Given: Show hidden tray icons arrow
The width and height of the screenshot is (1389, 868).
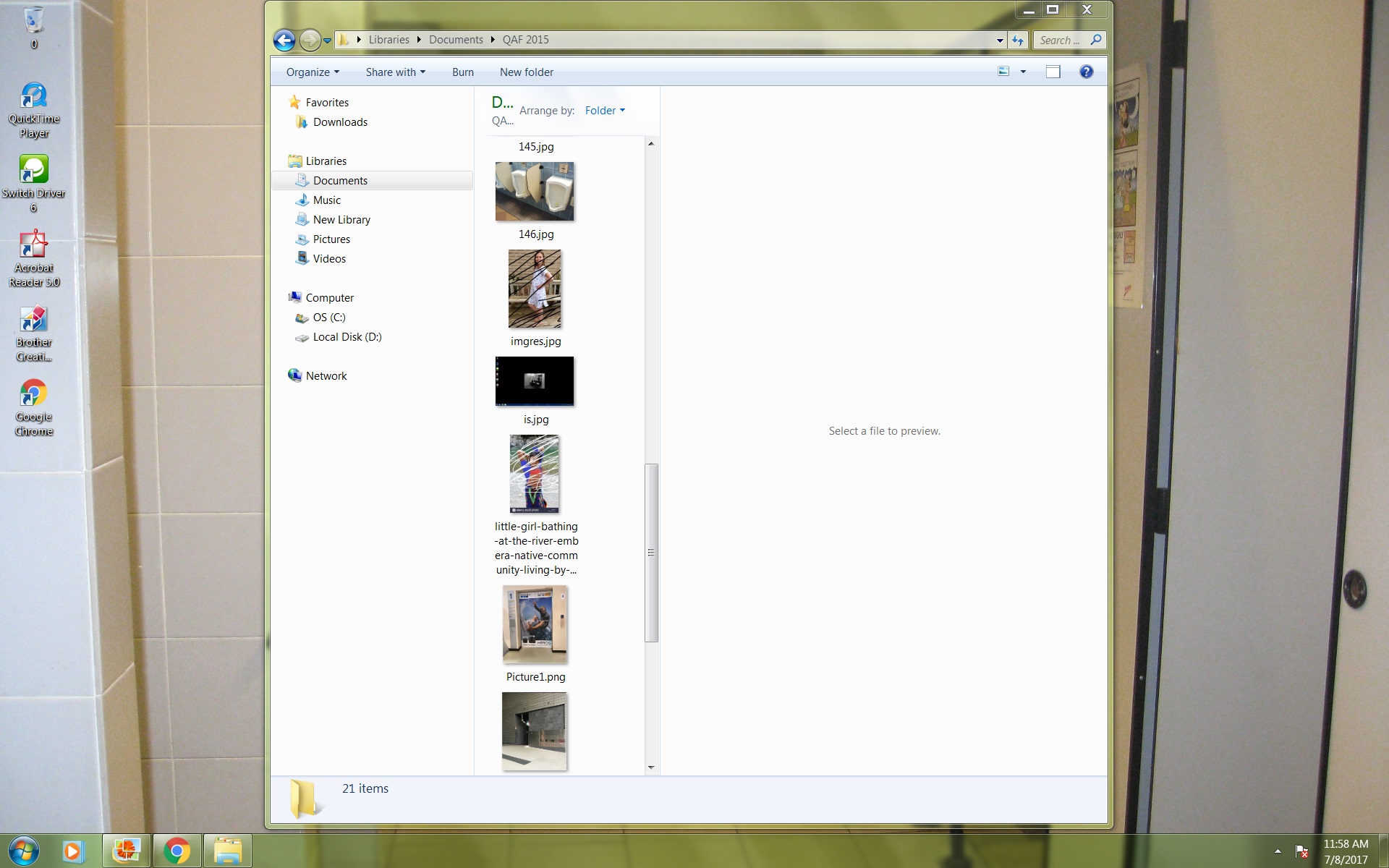Looking at the screenshot, I should [x=1278, y=851].
